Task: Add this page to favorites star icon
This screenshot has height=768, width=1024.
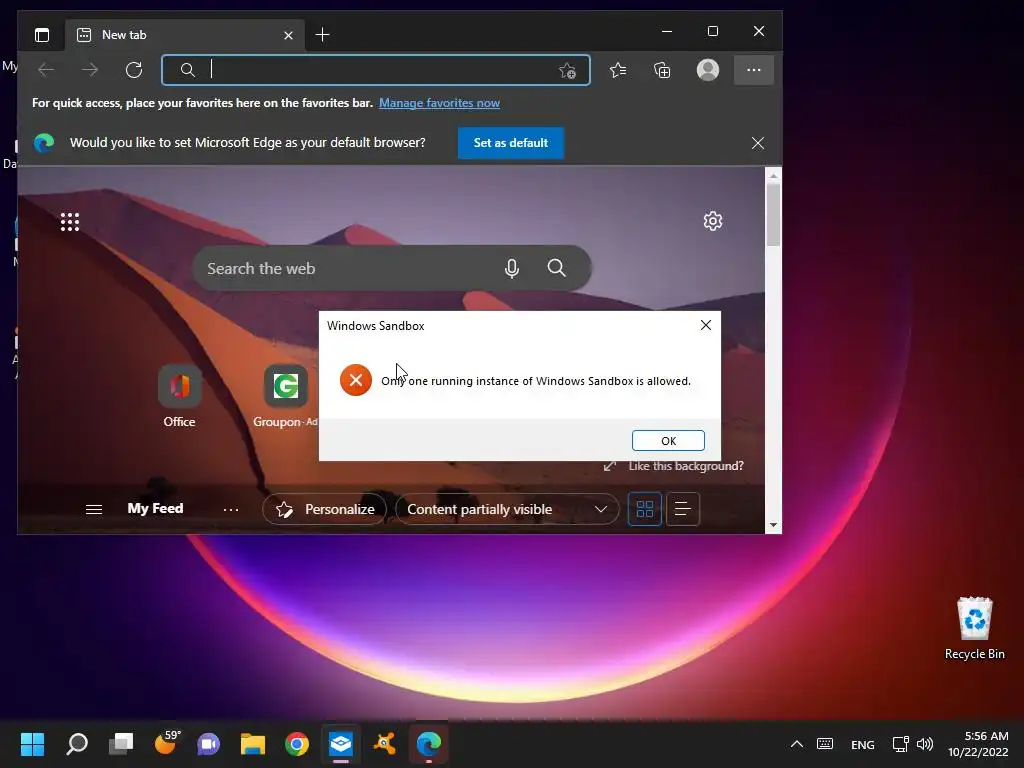Action: point(568,71)
